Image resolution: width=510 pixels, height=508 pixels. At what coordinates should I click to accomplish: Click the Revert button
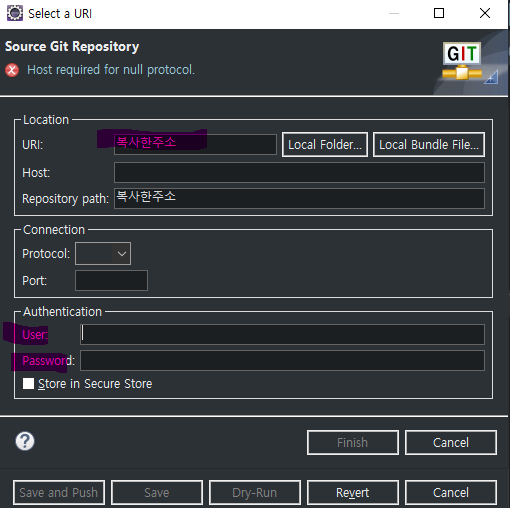[353, 493]
